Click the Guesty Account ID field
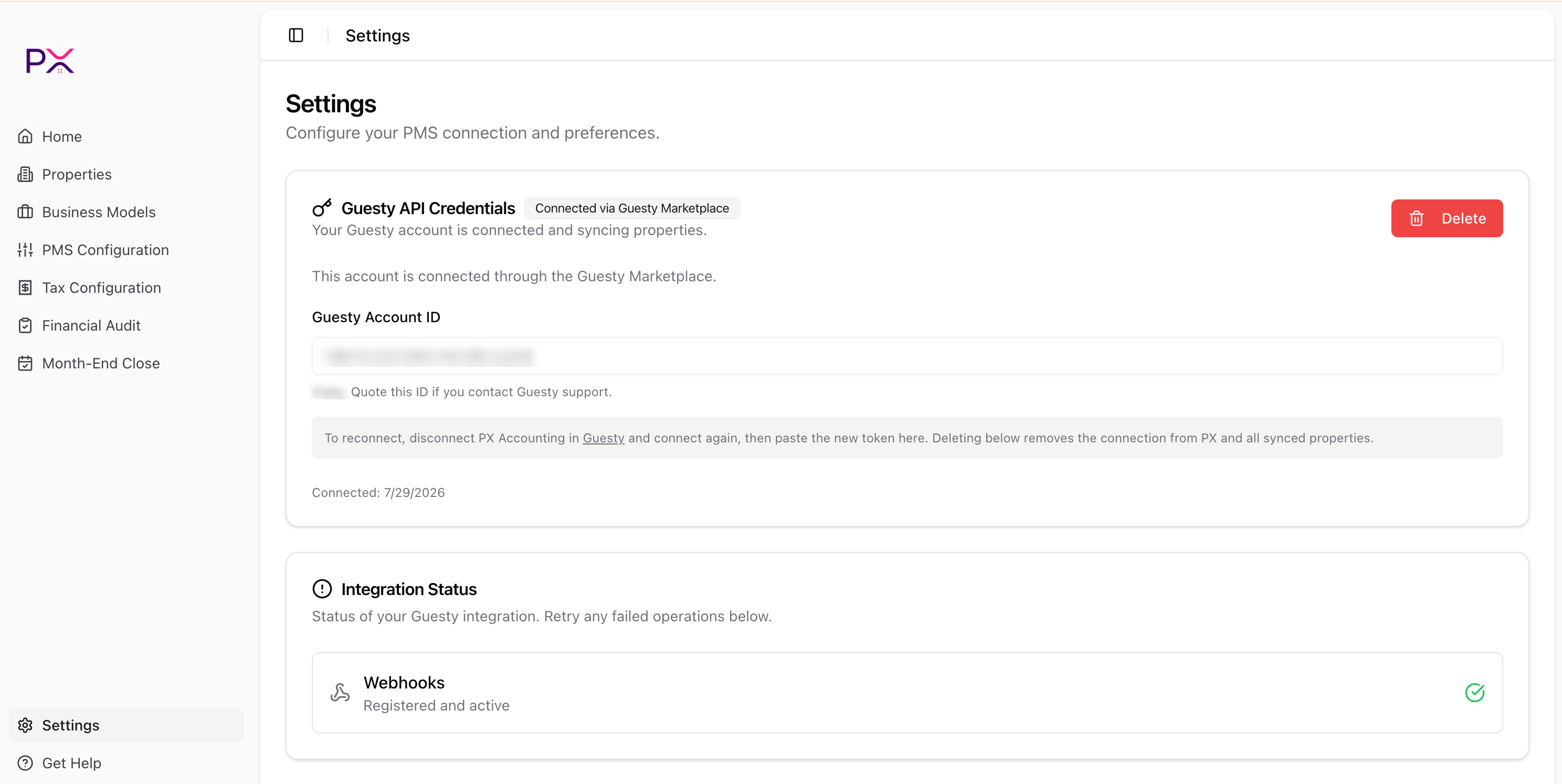 (x=907, y=356)
